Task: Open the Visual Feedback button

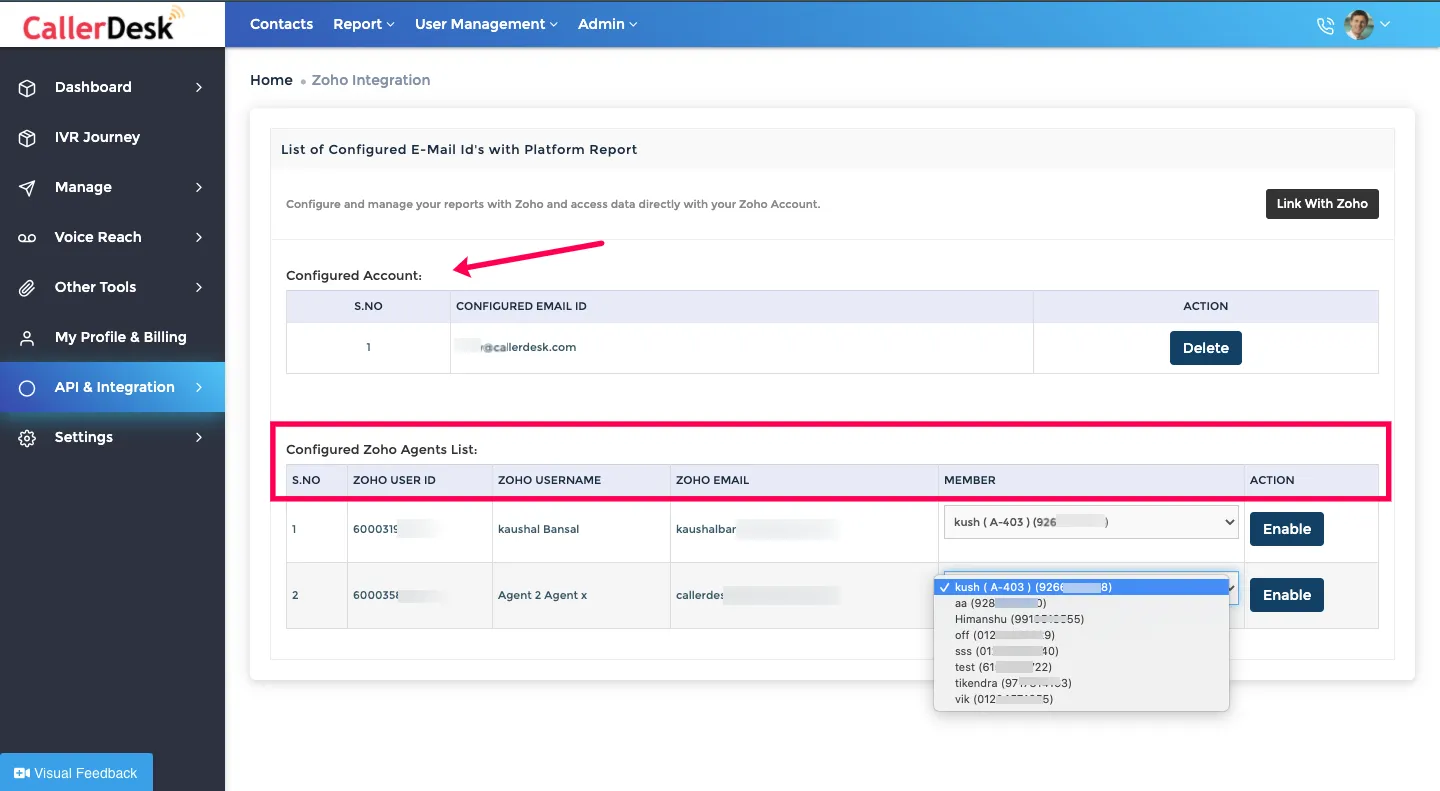Action: click(x=76, y=772)
